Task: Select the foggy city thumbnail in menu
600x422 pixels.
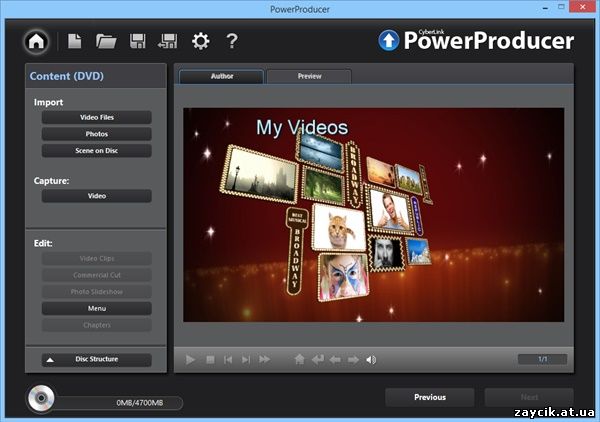Action: [260, 174]
